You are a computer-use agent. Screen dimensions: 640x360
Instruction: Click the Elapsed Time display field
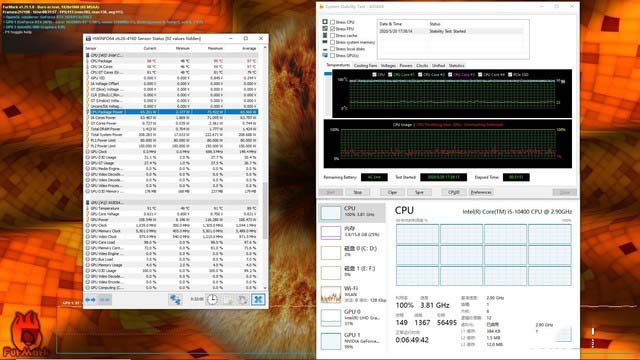coord(516,177)
